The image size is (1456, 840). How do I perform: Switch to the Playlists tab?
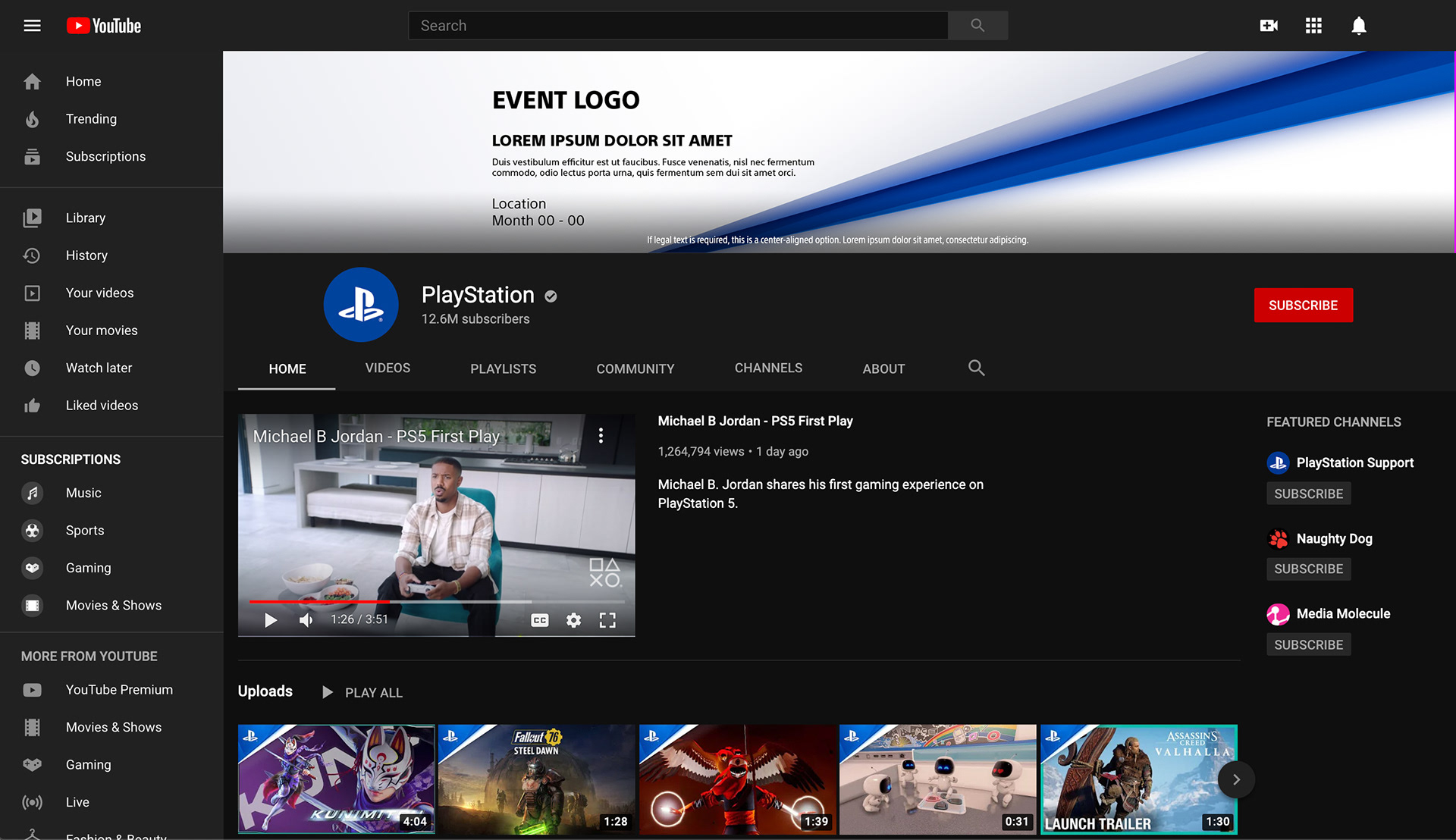pos(503,368)
